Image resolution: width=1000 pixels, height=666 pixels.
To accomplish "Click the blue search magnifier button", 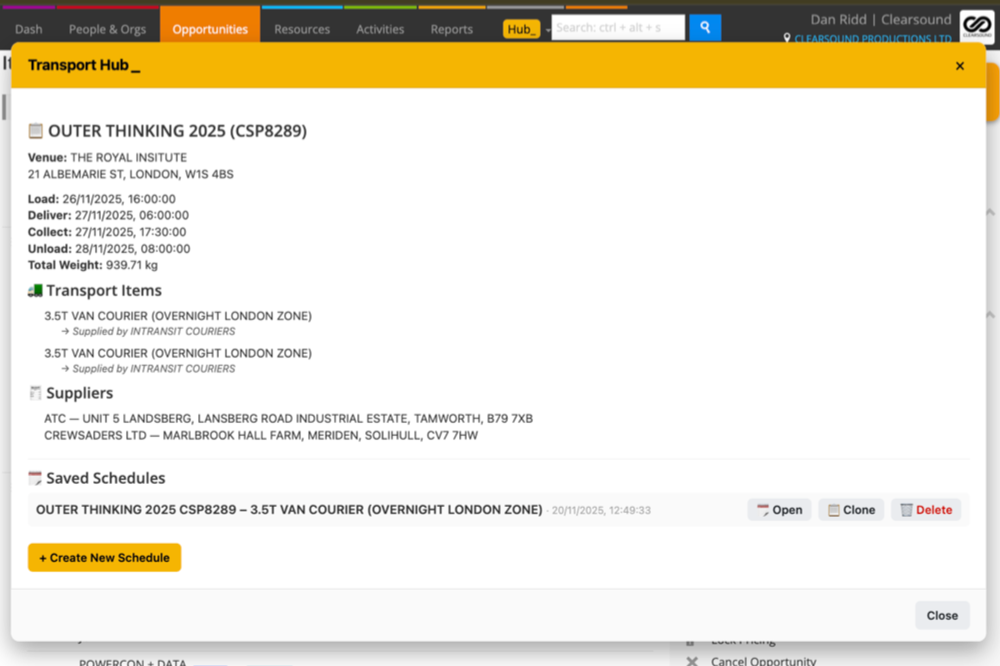I will point(705,27).
